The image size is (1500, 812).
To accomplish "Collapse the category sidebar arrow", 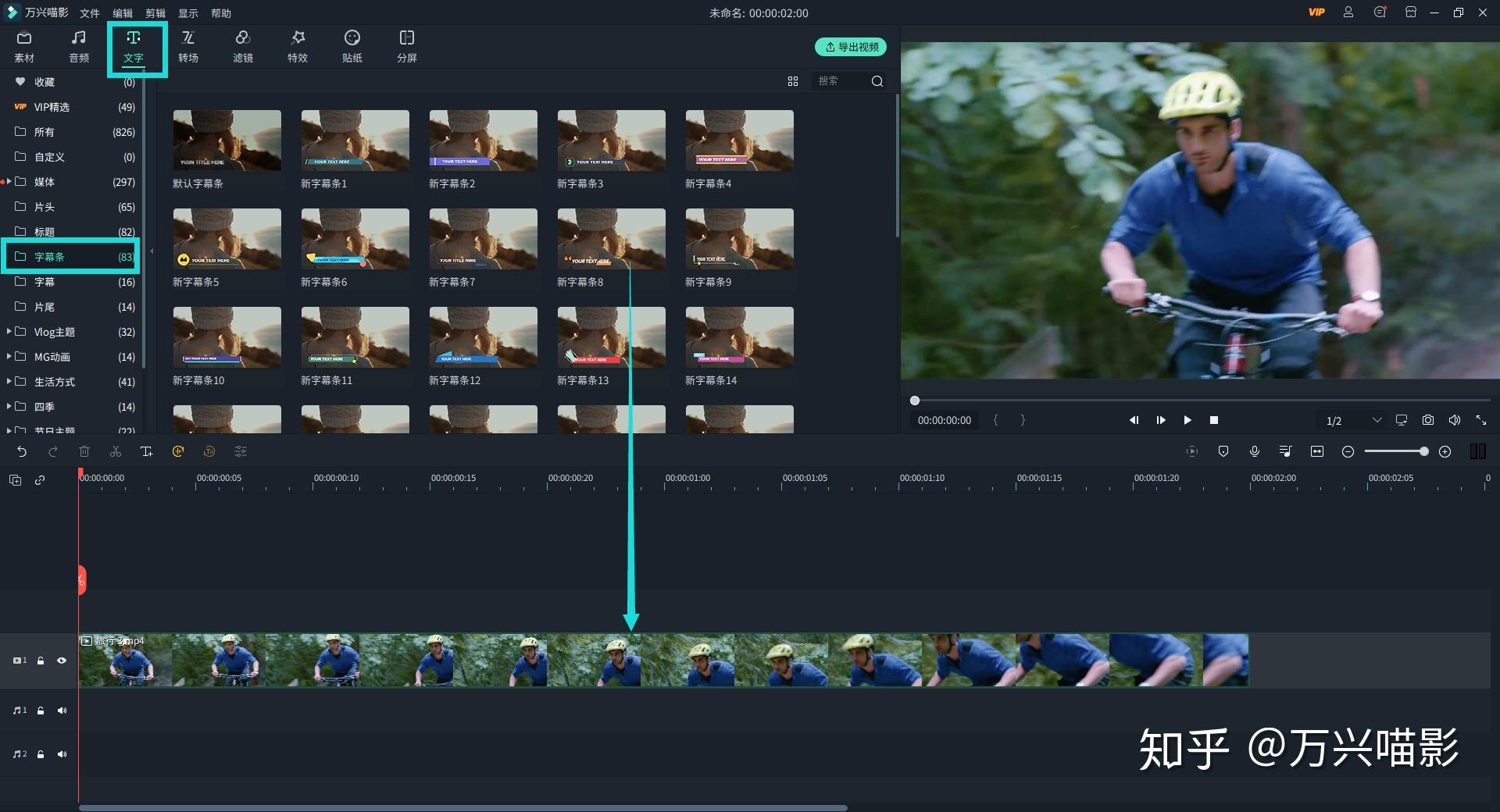I will click(152, 251).
